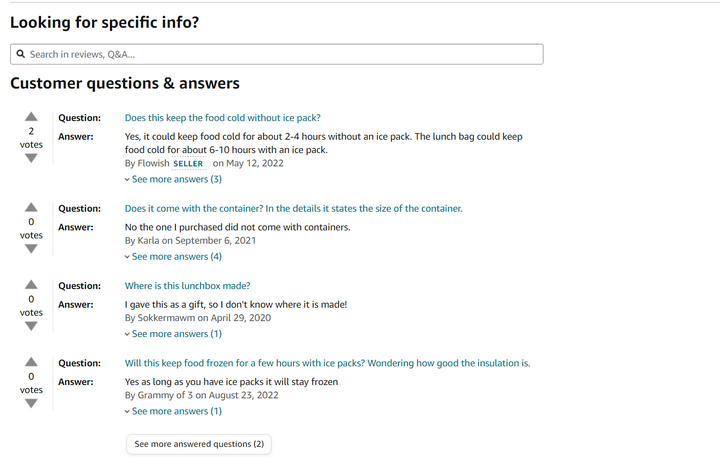Click the SELLER badge next to Flowish

[x=188, y=164]
